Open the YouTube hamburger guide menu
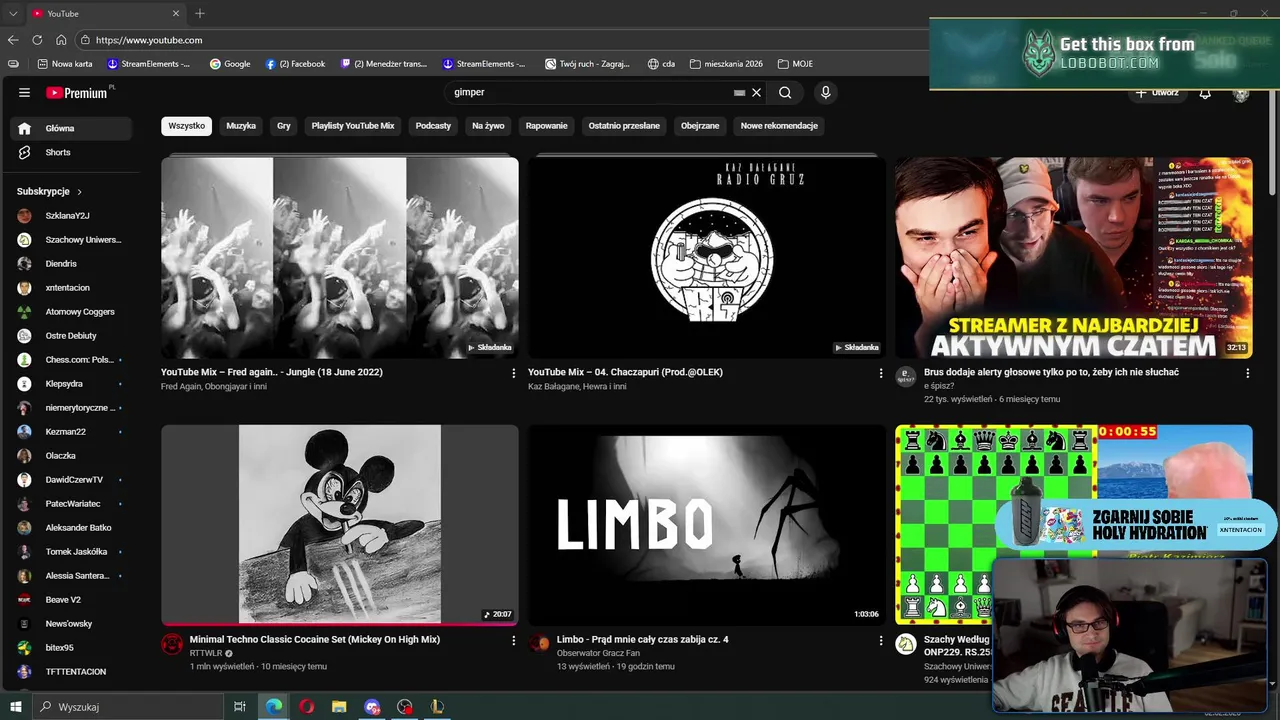1280x720 pixels. coord(24,92)
